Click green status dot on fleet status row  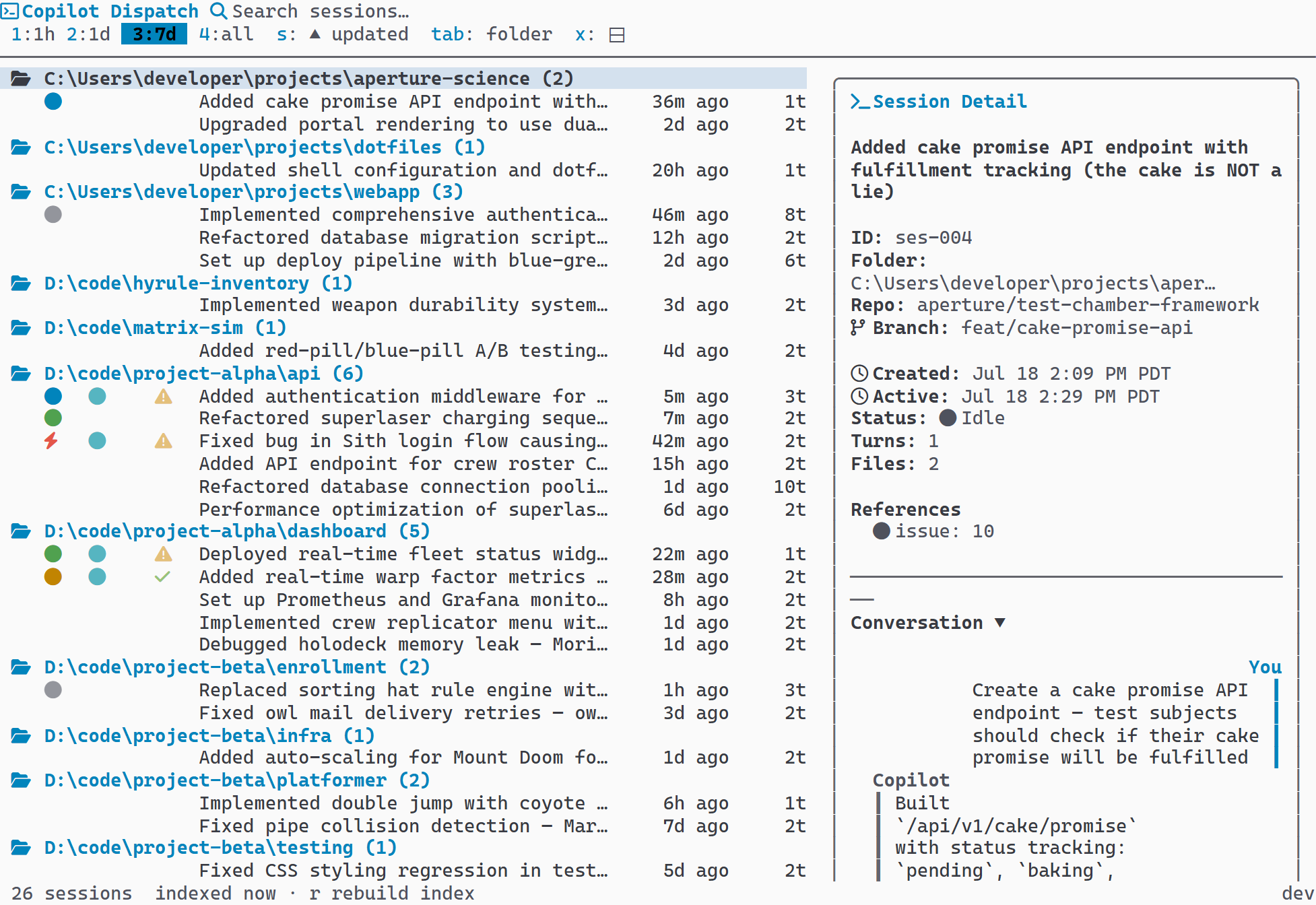click(x=53, y=554)
